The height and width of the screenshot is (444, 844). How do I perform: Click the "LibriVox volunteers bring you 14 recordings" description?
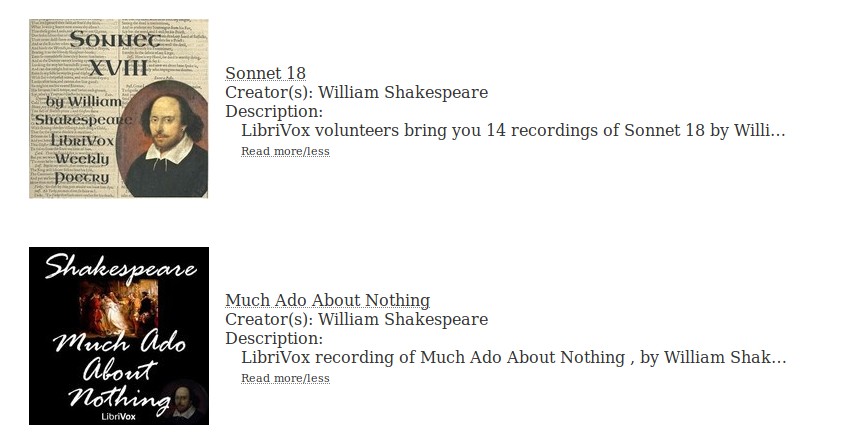click(512, 130)
